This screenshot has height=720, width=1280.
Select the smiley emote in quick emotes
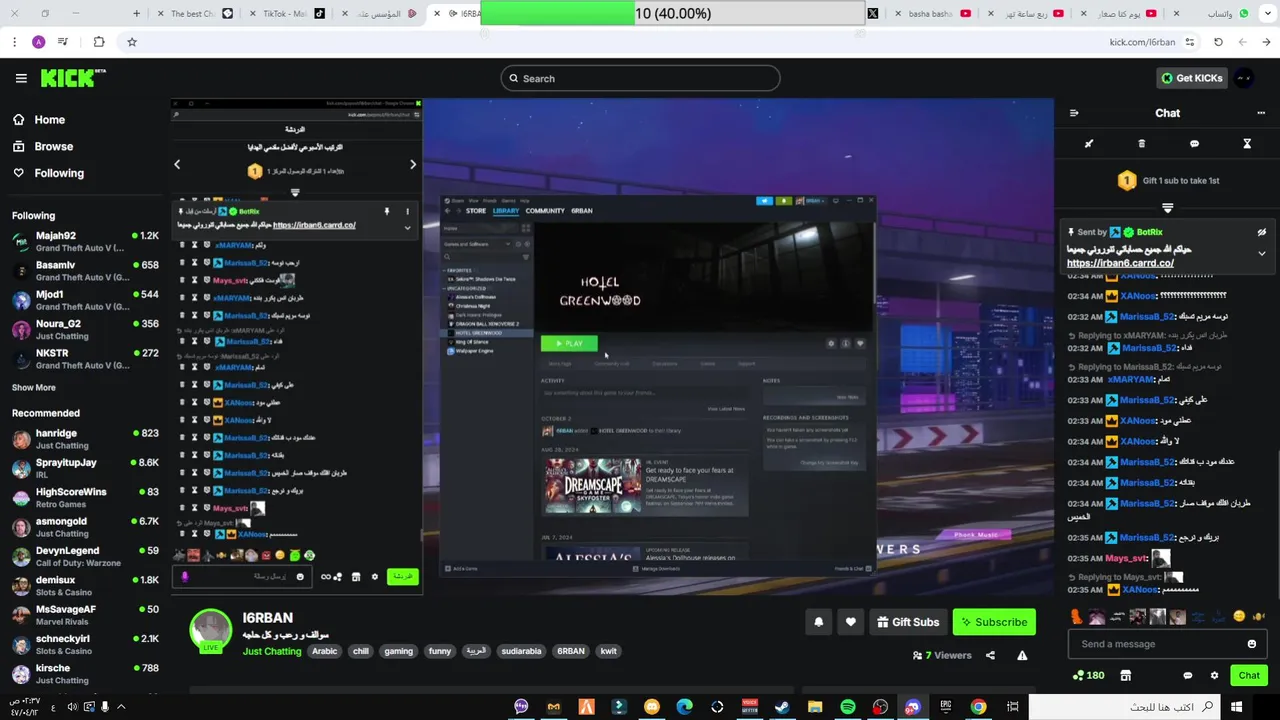pyautogui.click(x=1239, y=616)
